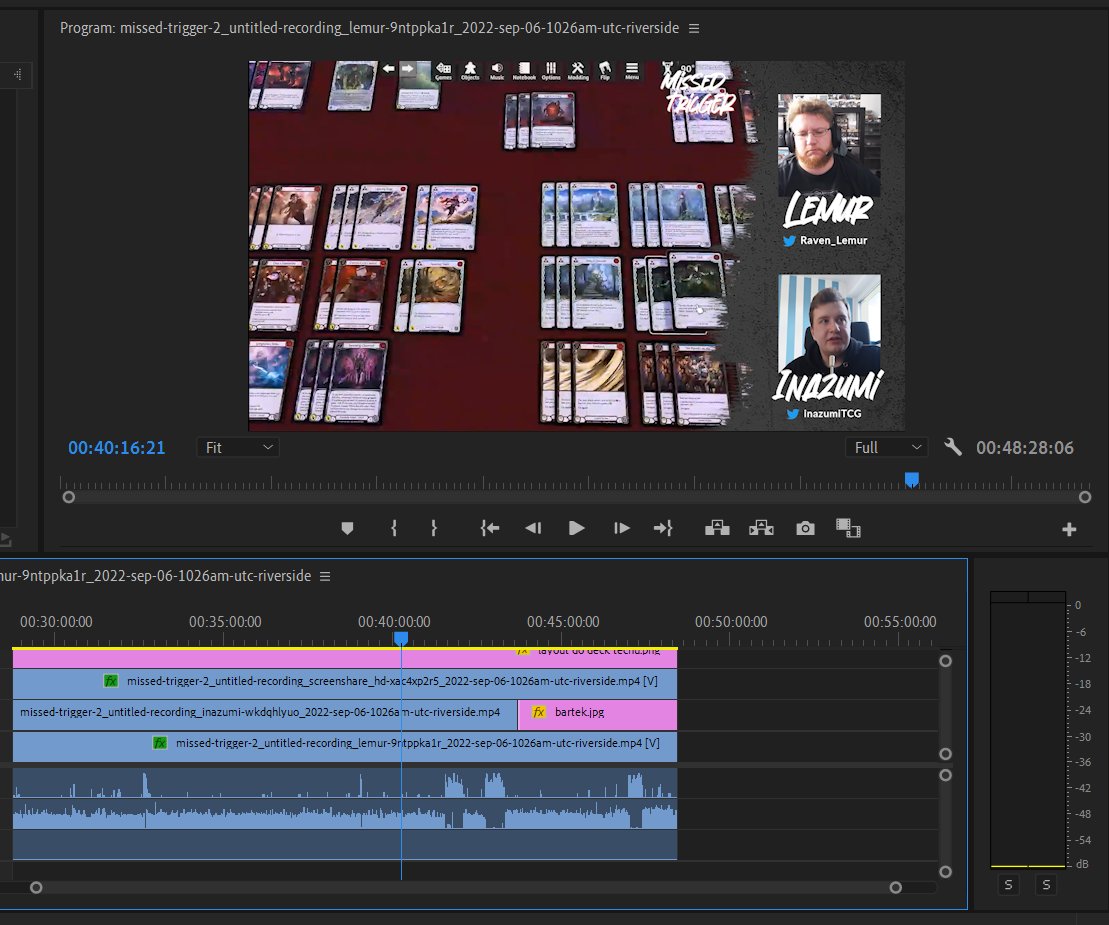The width and height of the screenshot is (1109, 925).
Task: Select the layout do deck techu.png clip
Action: coord(344,658)
